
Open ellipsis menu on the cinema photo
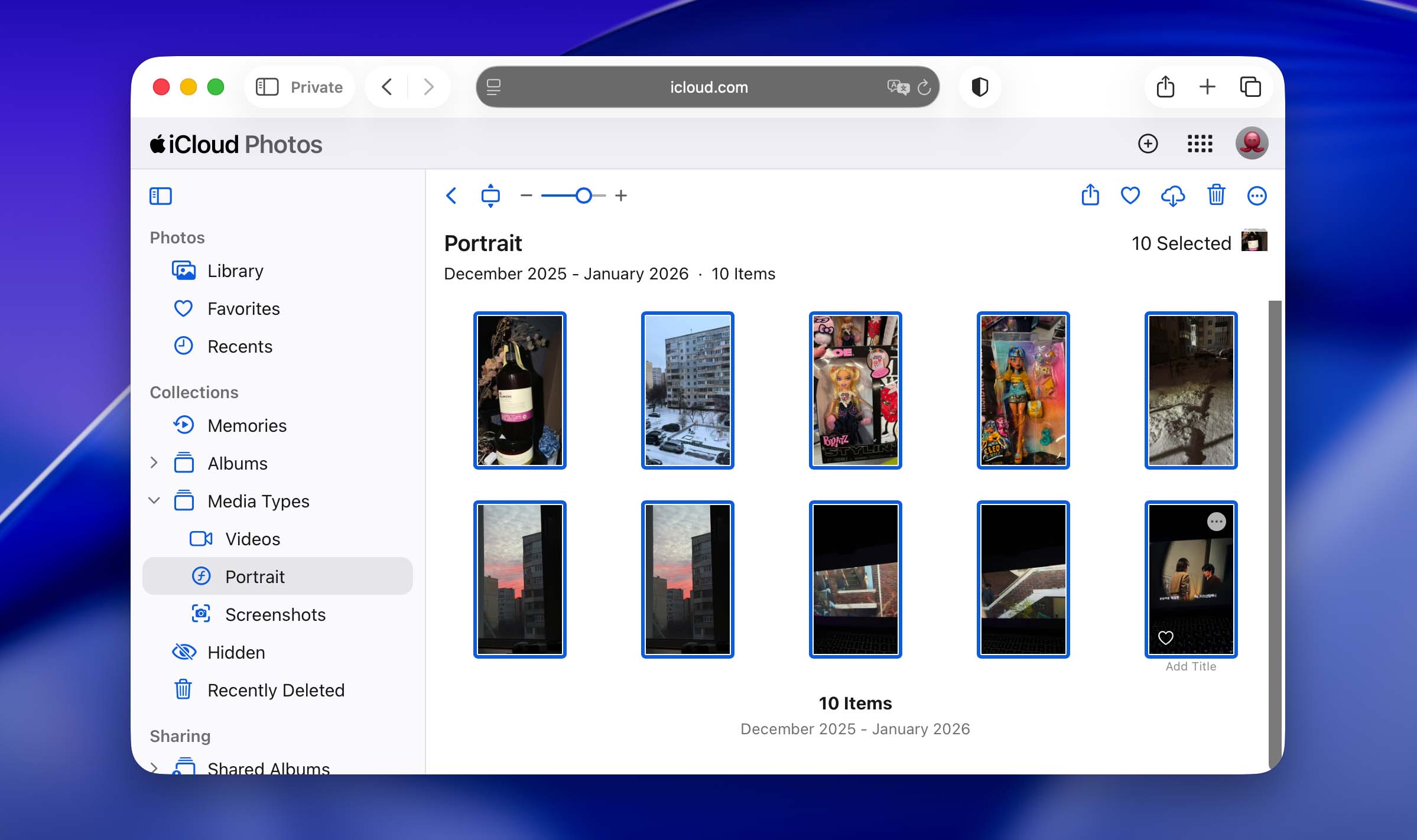(x=1216, y=522)
